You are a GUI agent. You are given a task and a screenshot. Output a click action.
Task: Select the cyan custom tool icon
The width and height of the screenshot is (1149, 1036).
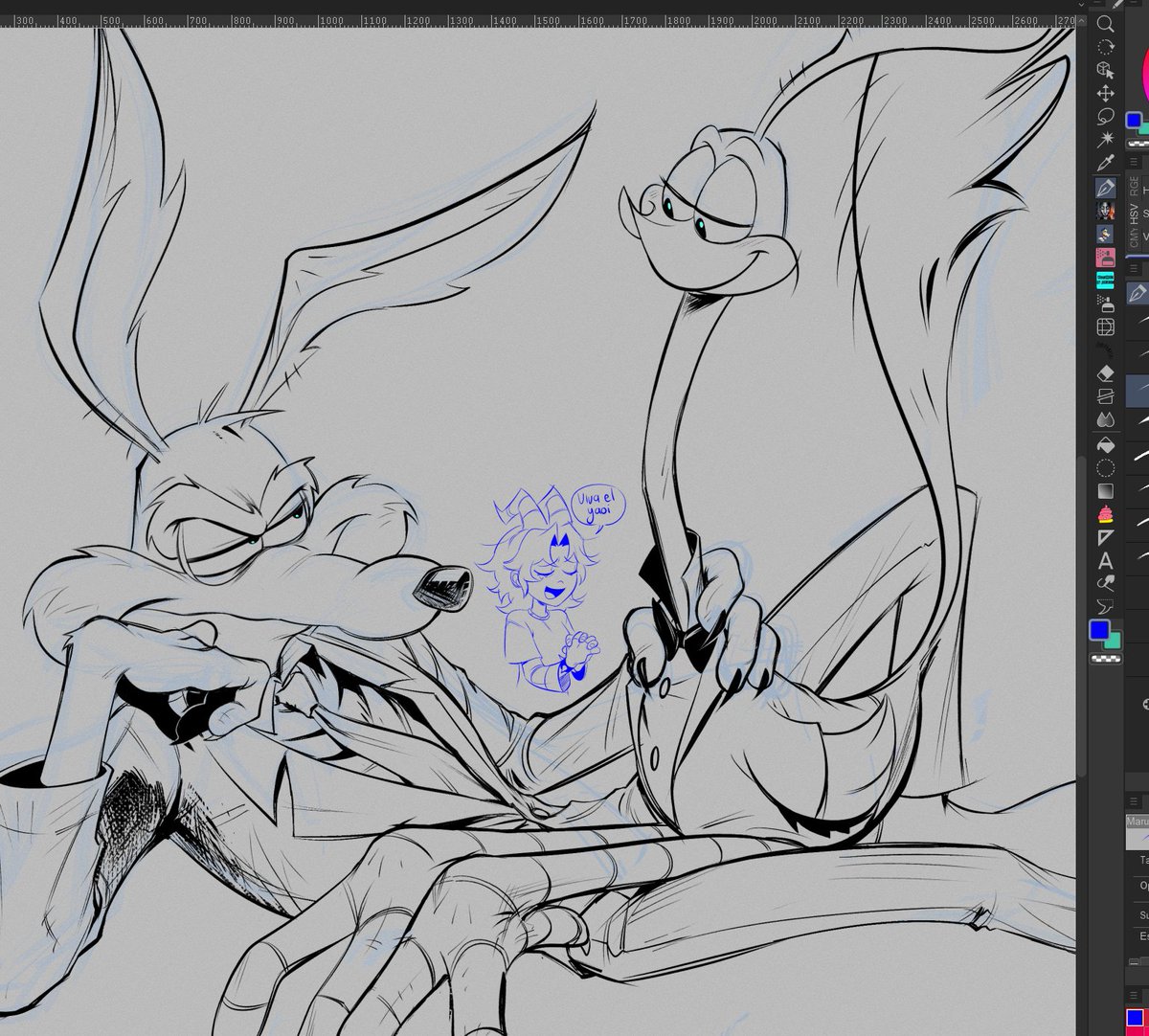(1106, 280)
